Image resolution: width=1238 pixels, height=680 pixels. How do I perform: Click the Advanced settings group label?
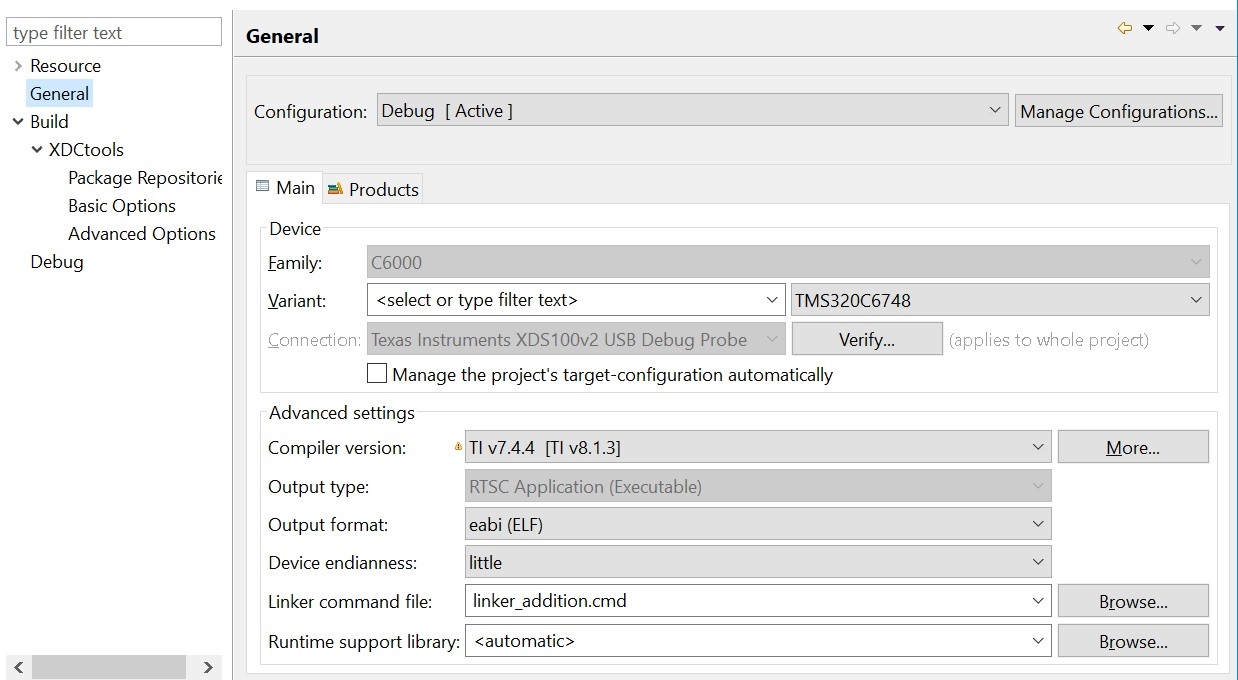(x=342, y=413)
